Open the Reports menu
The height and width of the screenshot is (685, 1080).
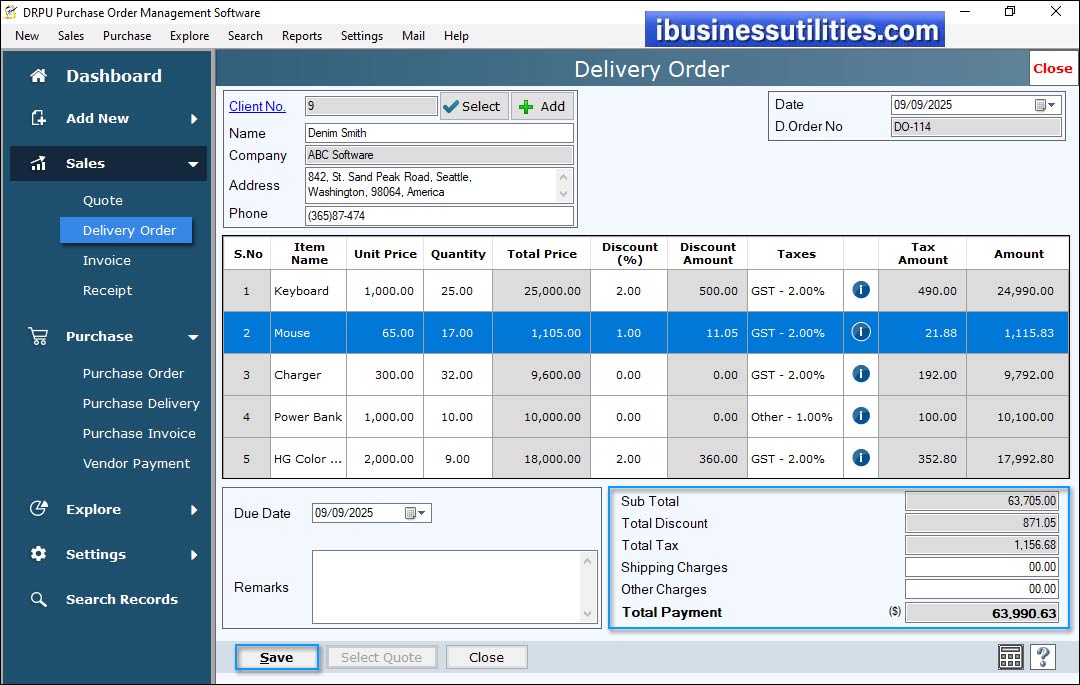point(301,36)
